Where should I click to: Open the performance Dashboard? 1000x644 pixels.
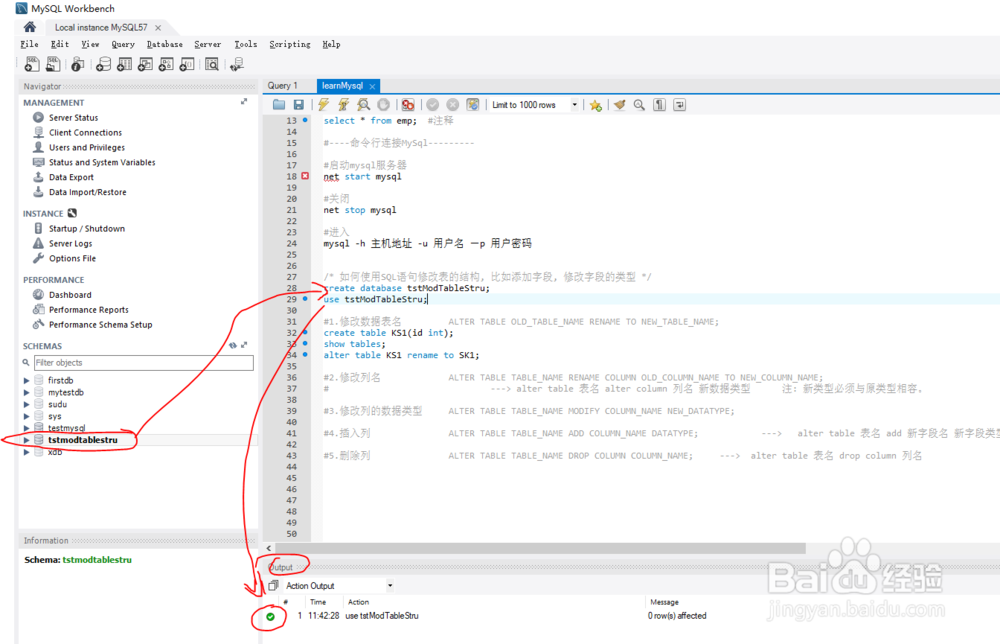click(x=70, y=295)
